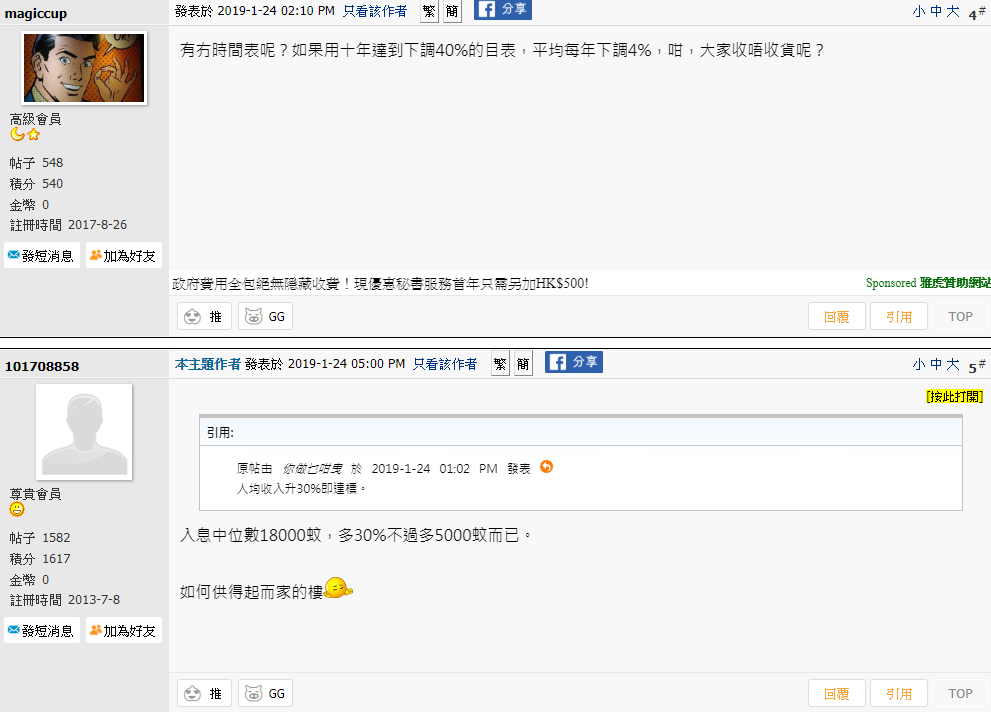The image size is (991, 712).
Task: Add user 101708858 as a friend
Action: click(x=124, y=631)
